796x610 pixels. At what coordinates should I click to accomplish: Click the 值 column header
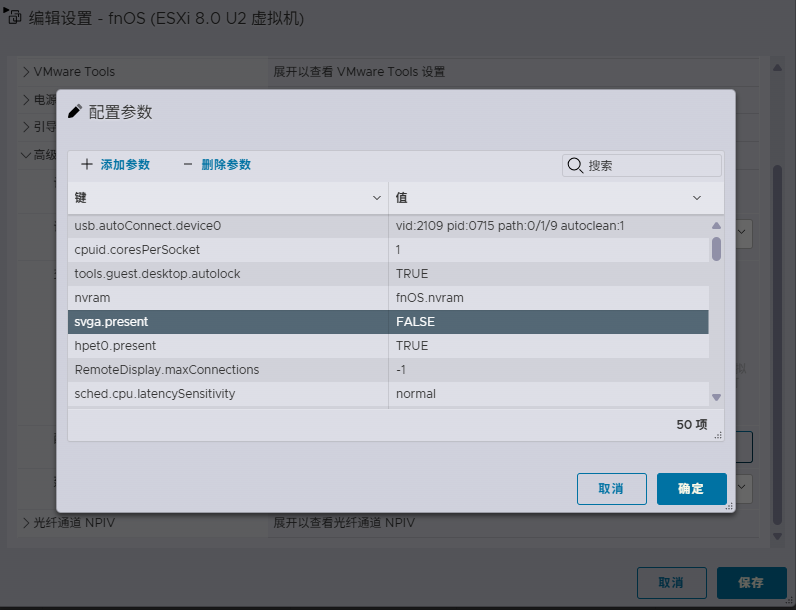(556, 198)
